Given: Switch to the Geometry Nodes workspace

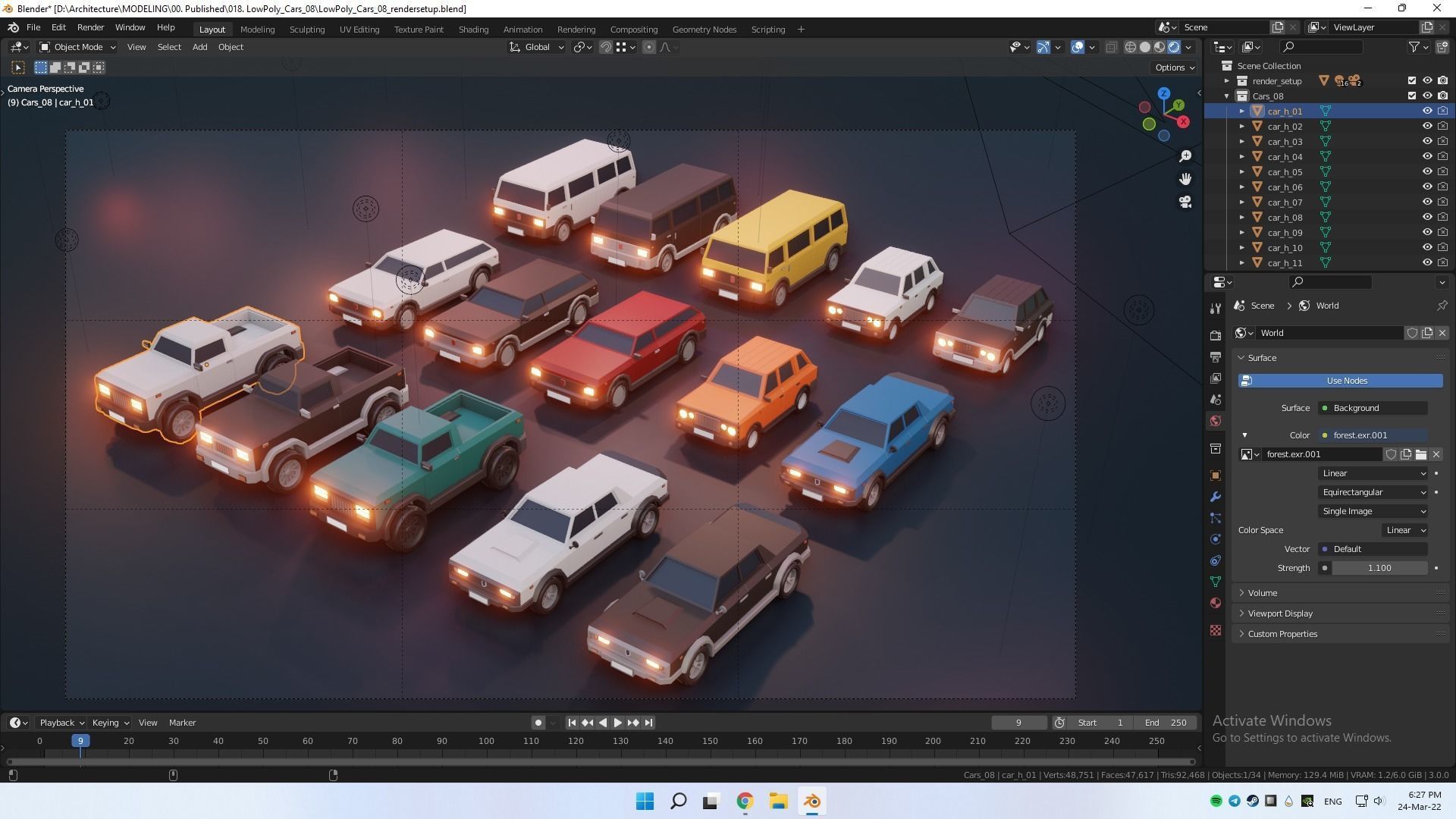Looking at the screenshot, I should click(x=704, y=30).
